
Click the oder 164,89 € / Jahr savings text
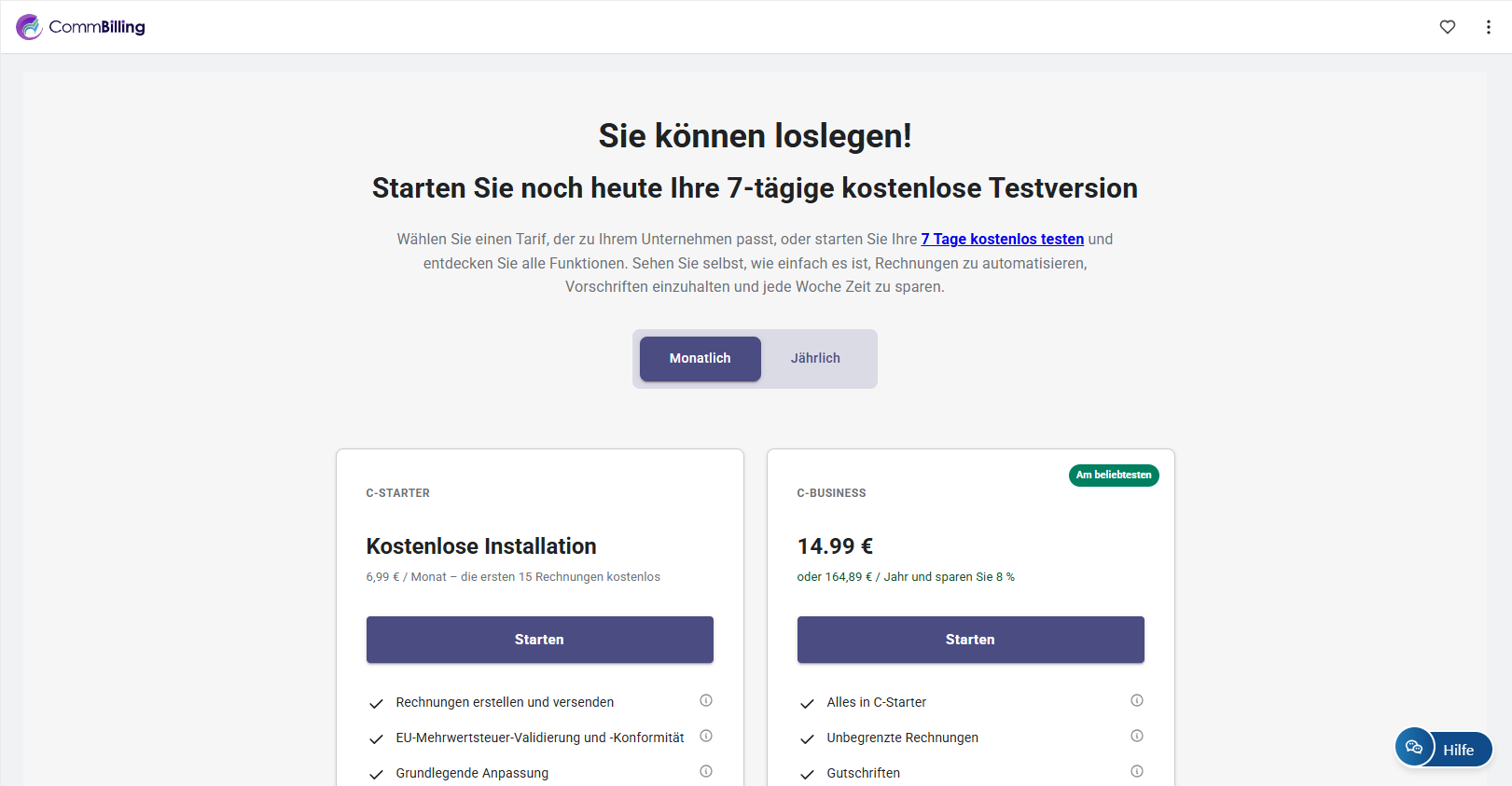905,577
